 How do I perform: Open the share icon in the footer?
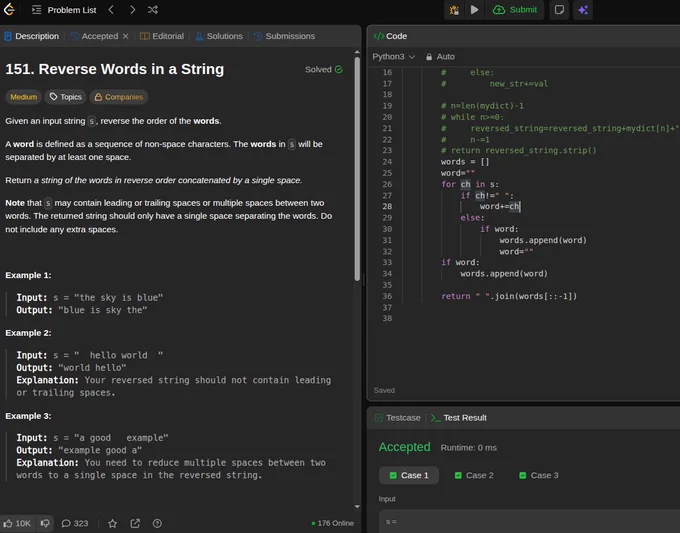tap(135, 523)
